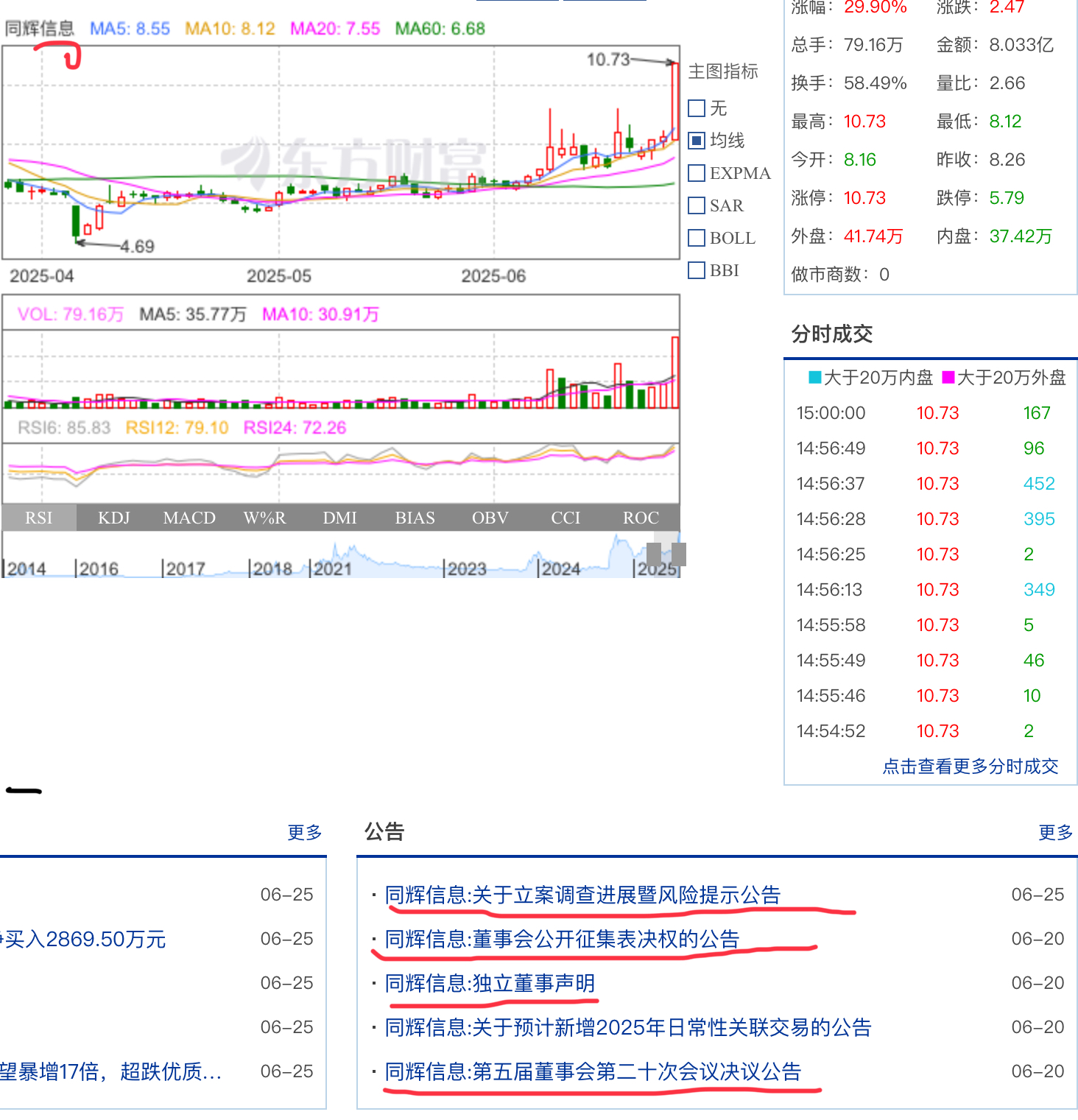This screenshot has height=1120, width=1078.
Task: Enable the SAR indicator checkbox
Action: [x=697, y=205]
